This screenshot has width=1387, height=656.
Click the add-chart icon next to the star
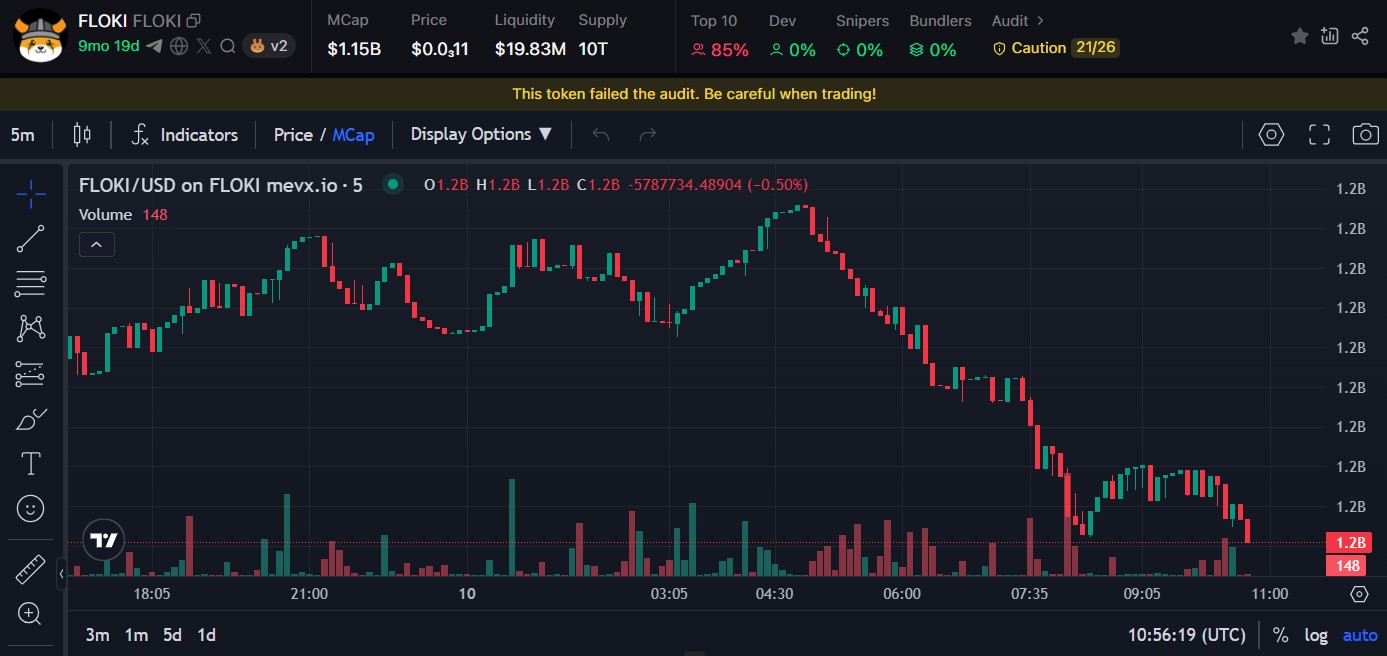pyautogui.click(x=1329, y=36)
